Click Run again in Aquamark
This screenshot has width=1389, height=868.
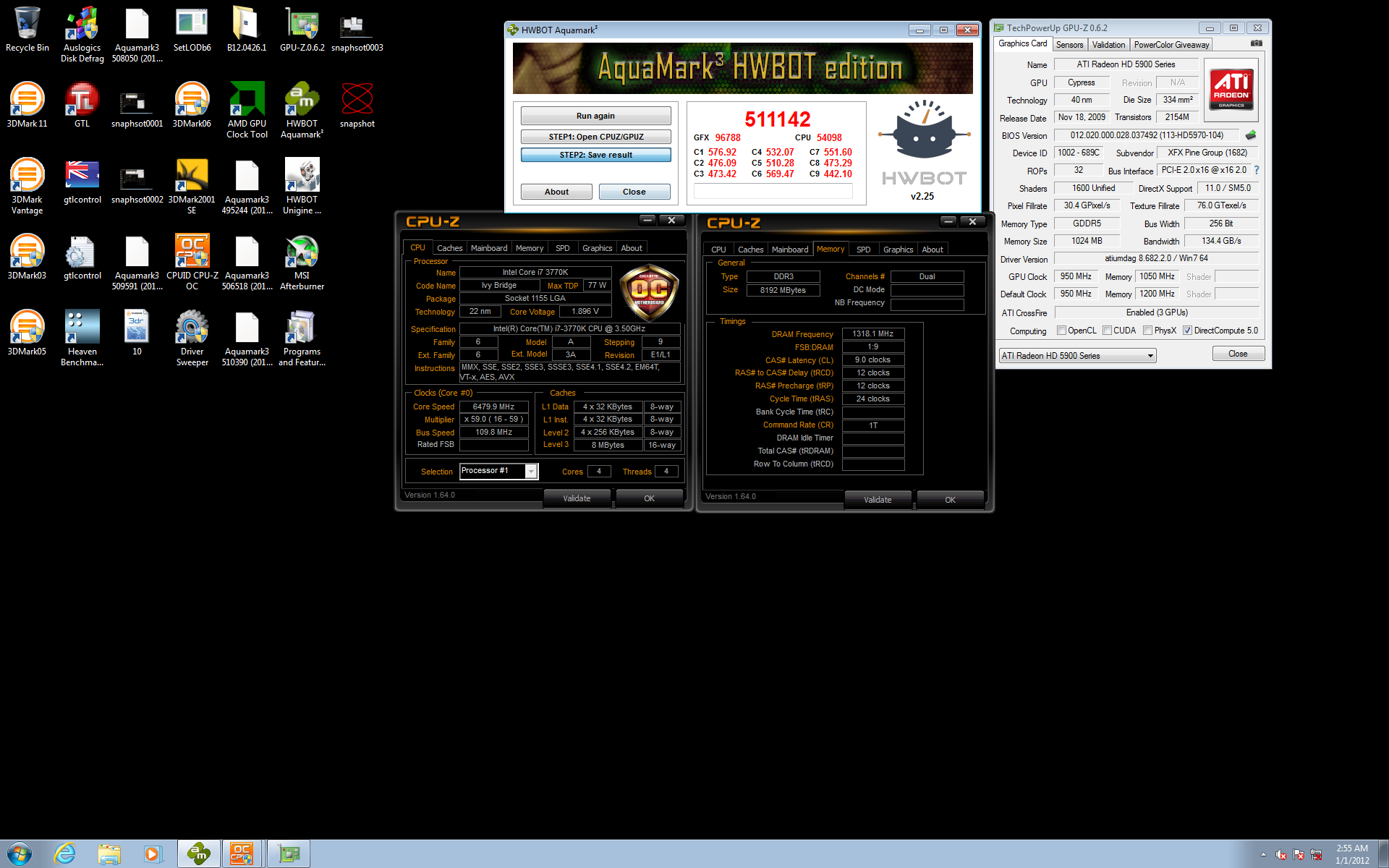pyautogui.click(x=595, y=116)
